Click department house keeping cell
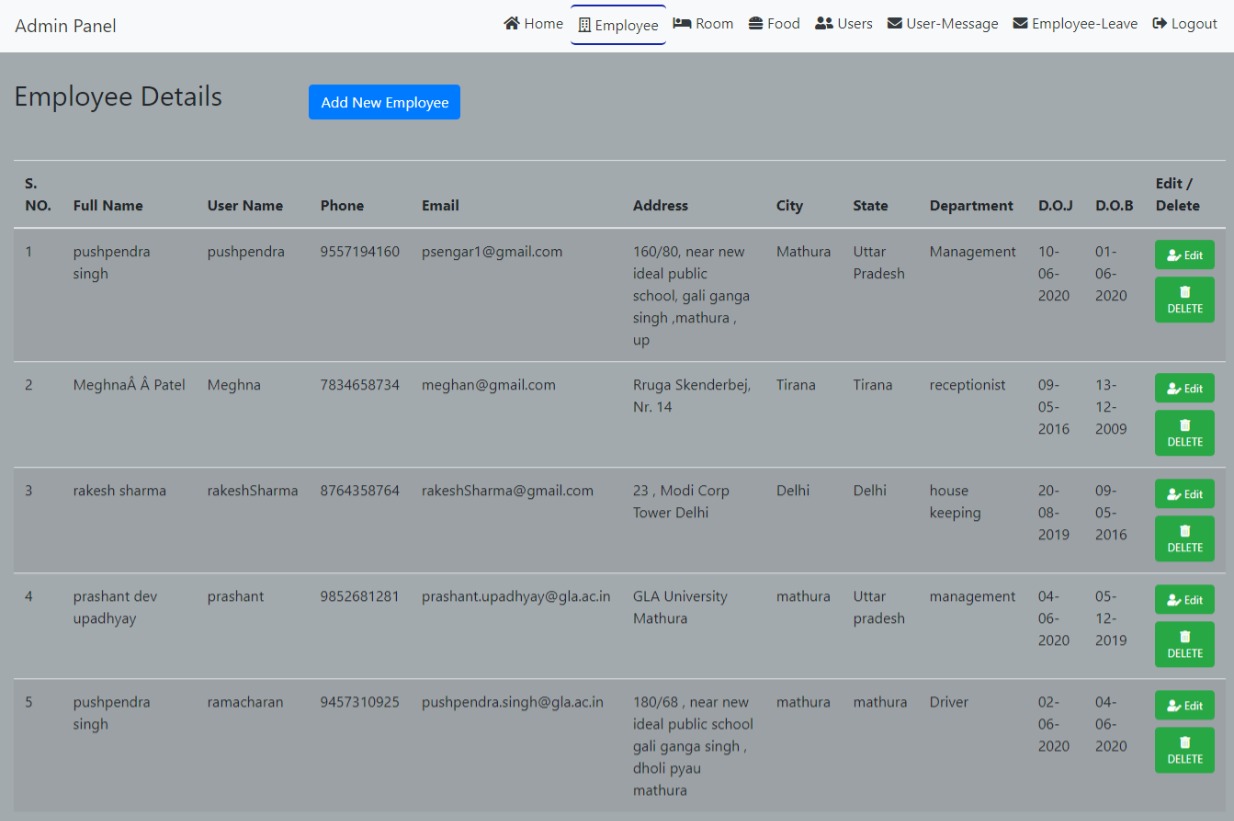 pos(955,502)
